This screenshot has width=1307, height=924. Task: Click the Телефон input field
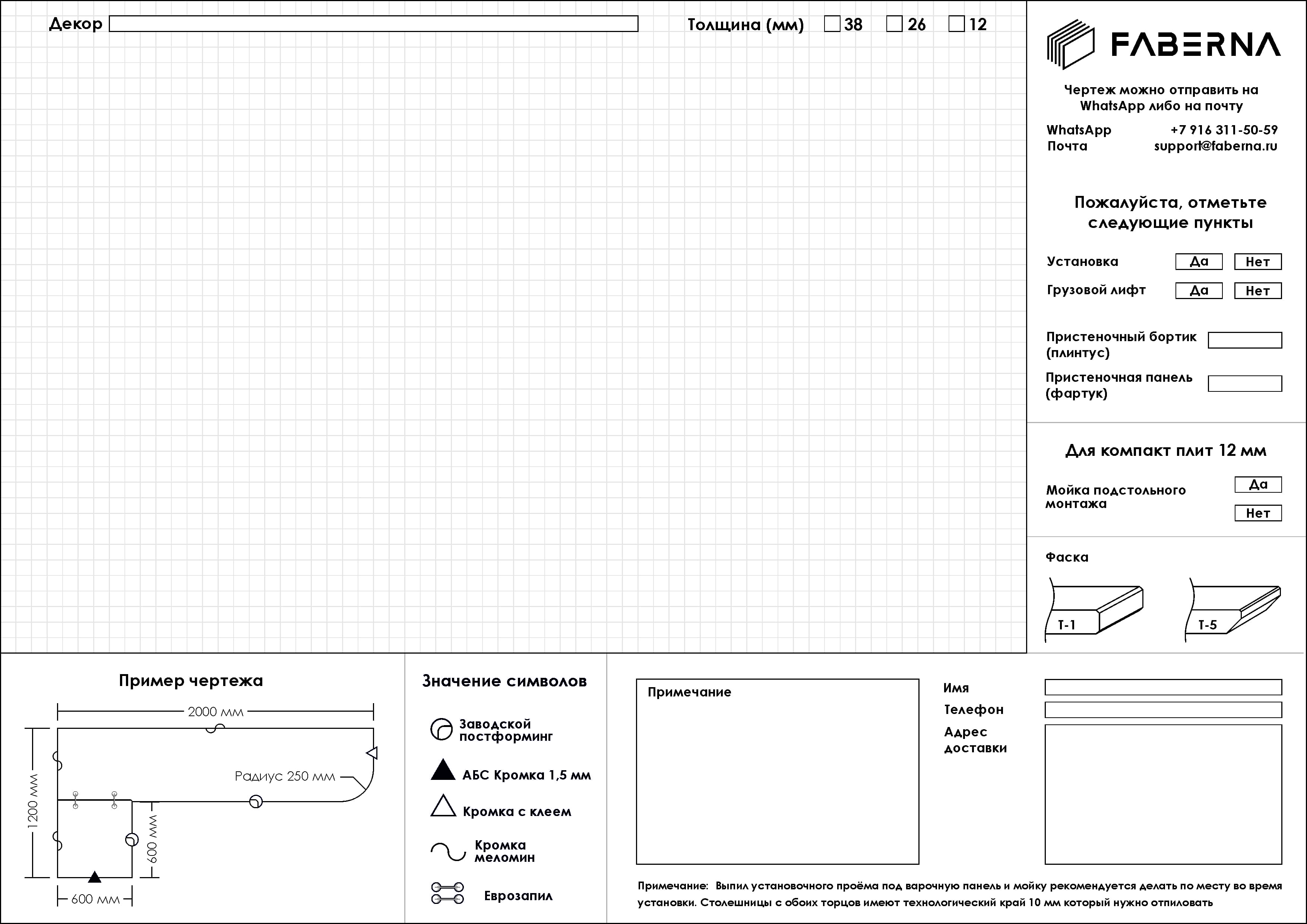[x=1164, y=710]
